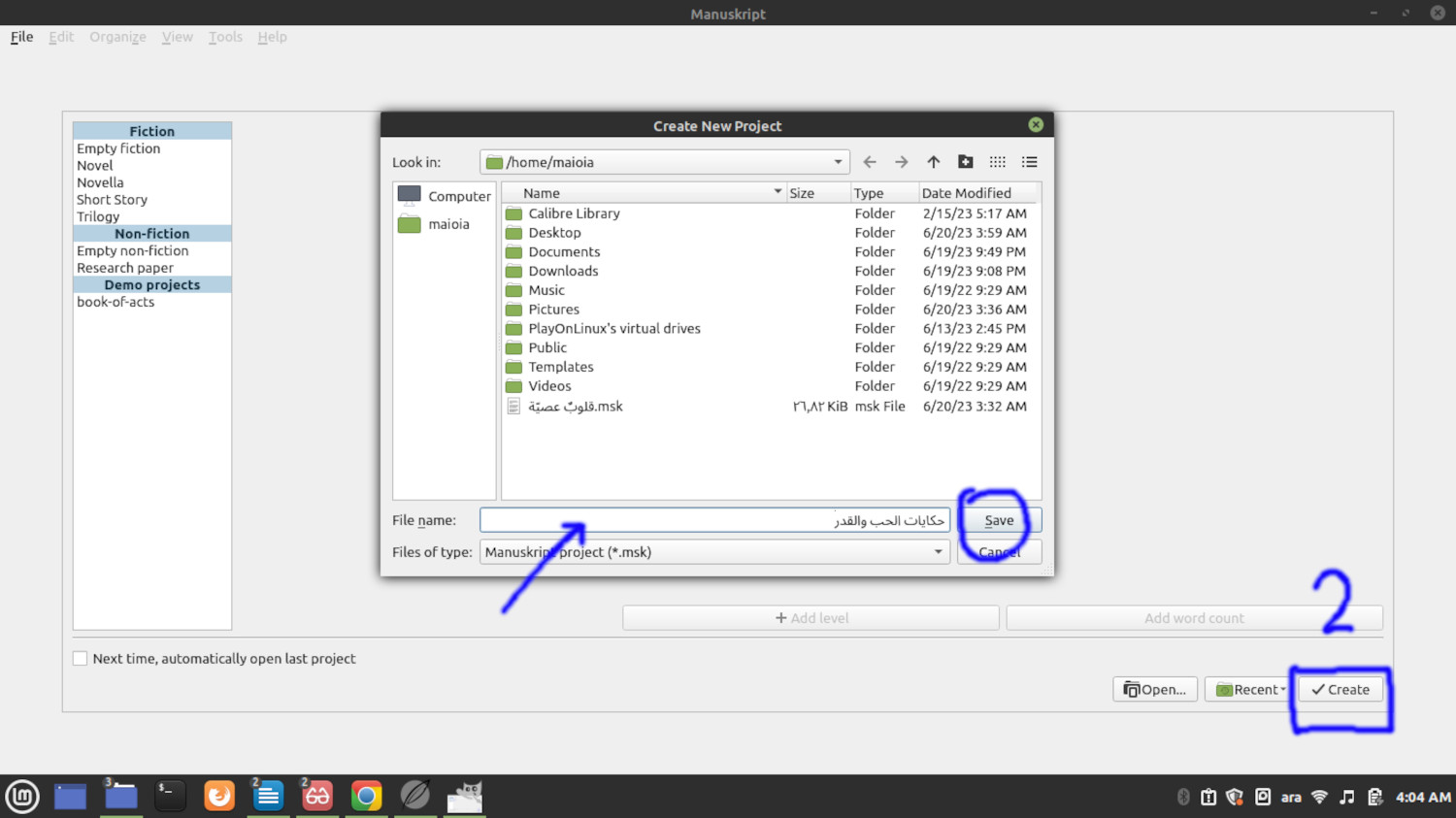Screen dimensions: 1456x818
Task: Switch file dialog to detail list view
Action: click(x=1030, y=162)
